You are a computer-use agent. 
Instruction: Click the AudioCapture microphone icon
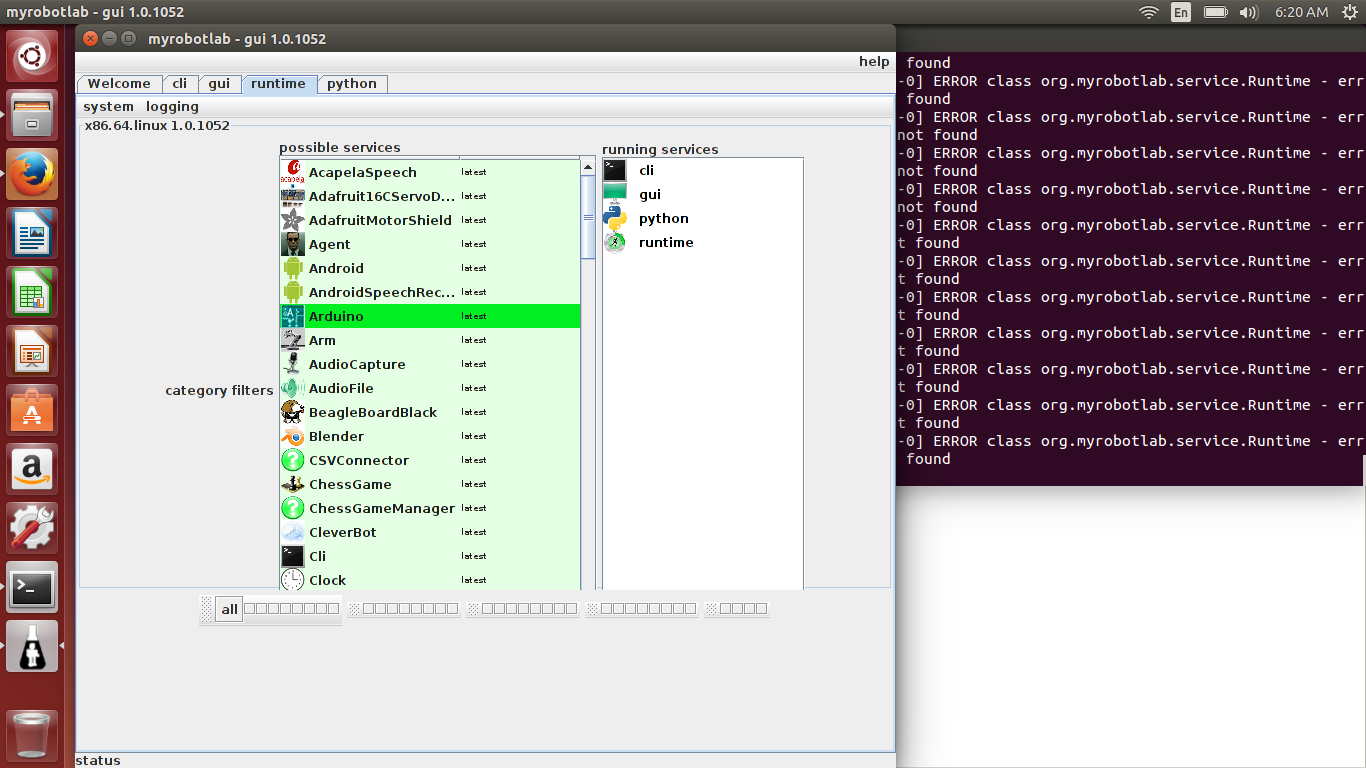(x=292, y=364)
